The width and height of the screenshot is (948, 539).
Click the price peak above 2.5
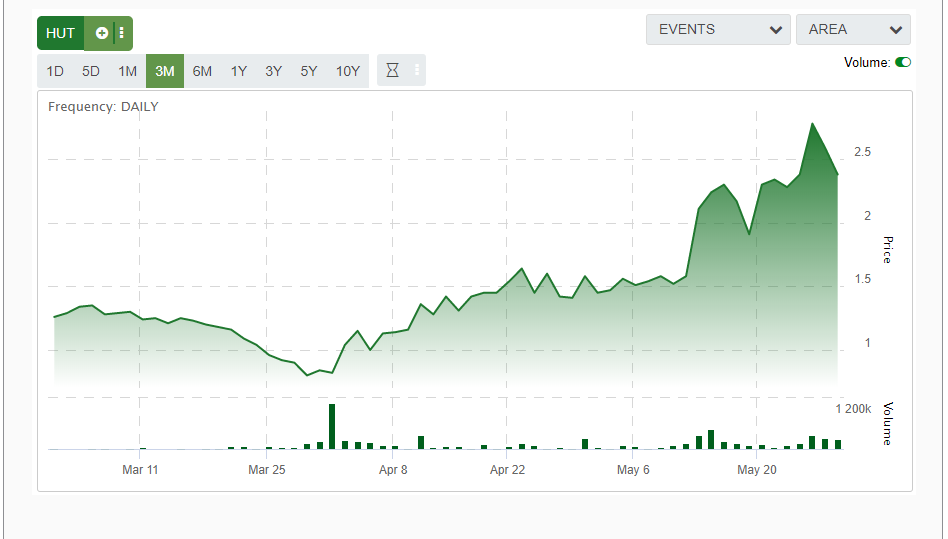[812, 124]
